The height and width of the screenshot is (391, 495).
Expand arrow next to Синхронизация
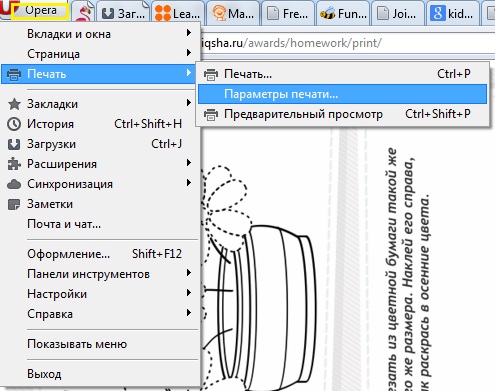click(189, 183)
